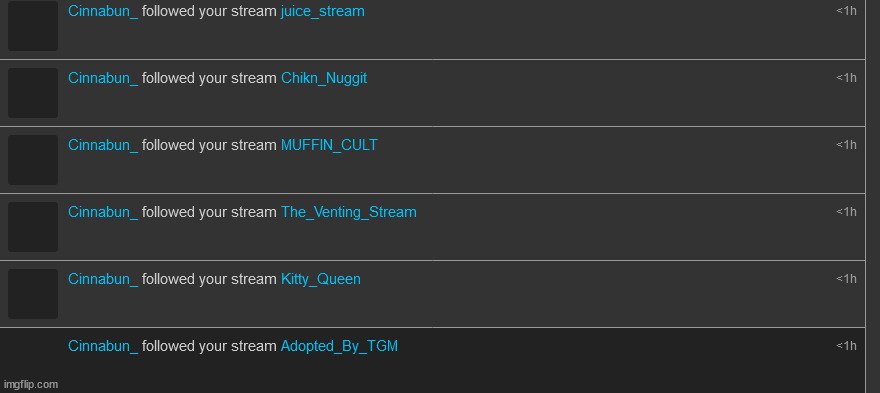This screenshot has width=880, height=393.
Task: Click avatar thumbnail beside MUFFIN_CULT notification
Action: (33, 160)
